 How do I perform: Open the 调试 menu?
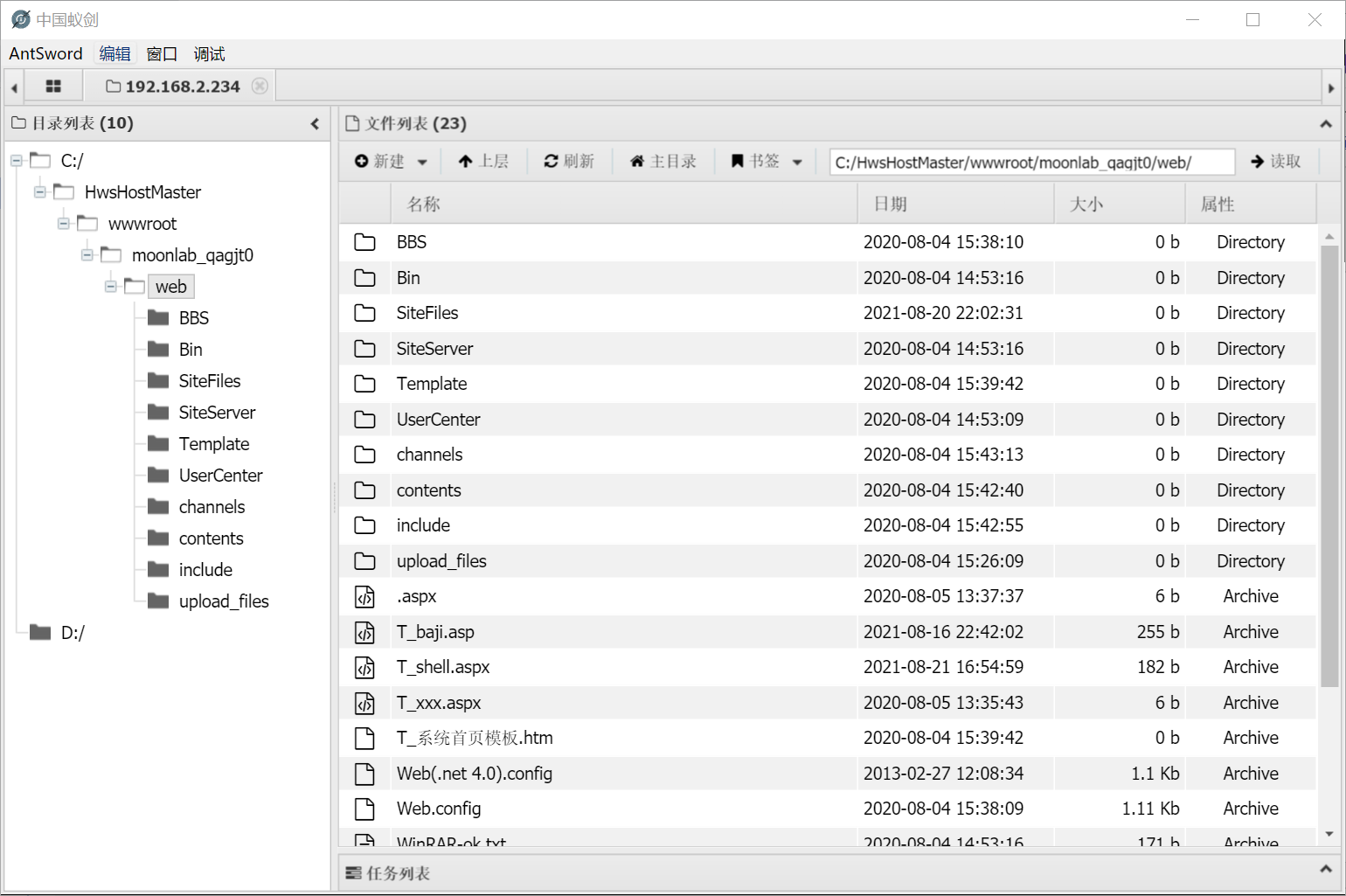tap(209, 54)
